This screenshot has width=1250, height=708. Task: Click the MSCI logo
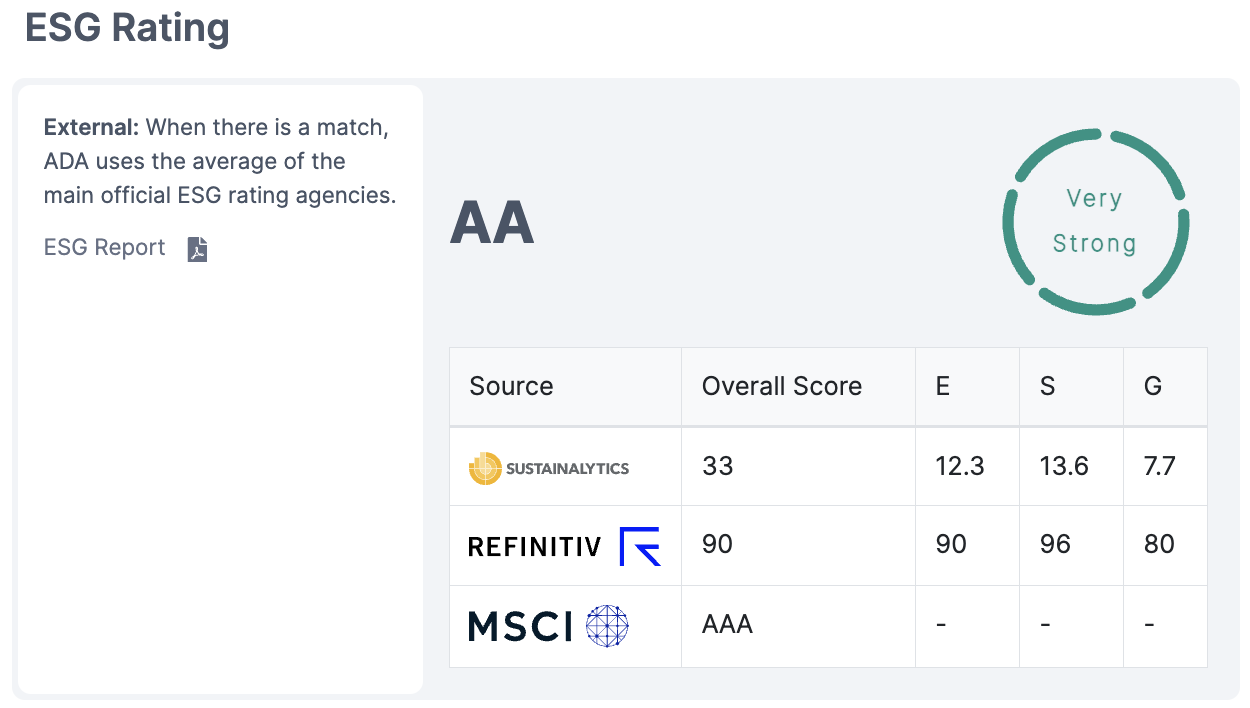pos(549,626)
